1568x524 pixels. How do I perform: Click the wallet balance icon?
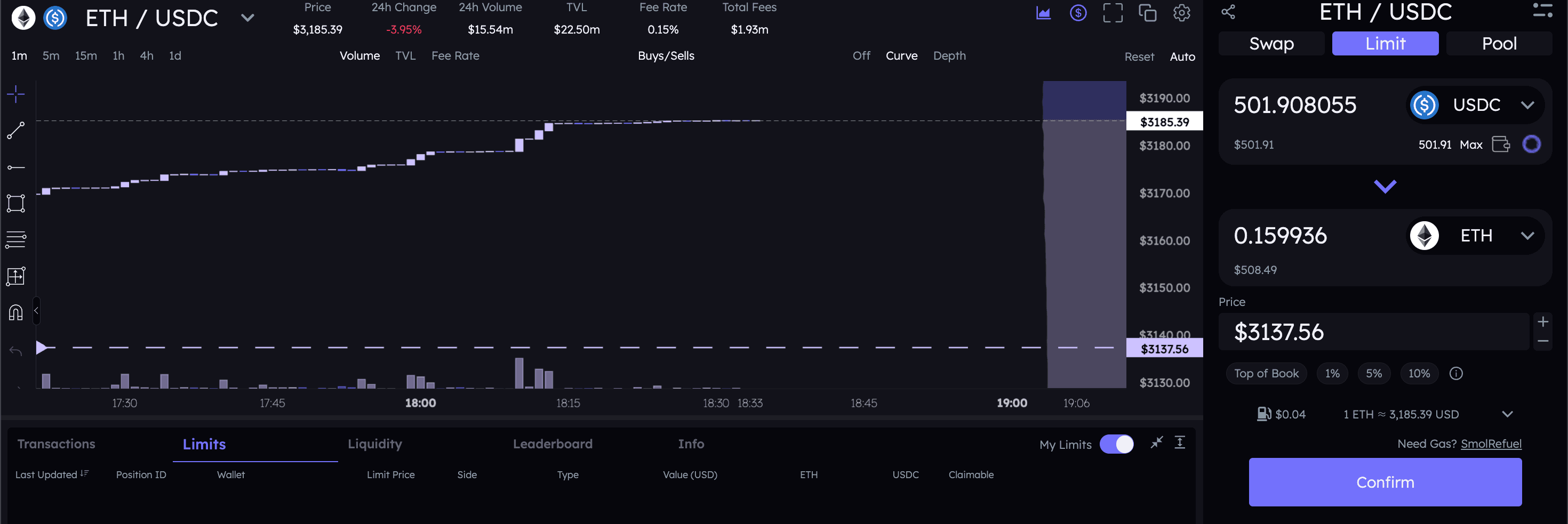click(1501, 144)
